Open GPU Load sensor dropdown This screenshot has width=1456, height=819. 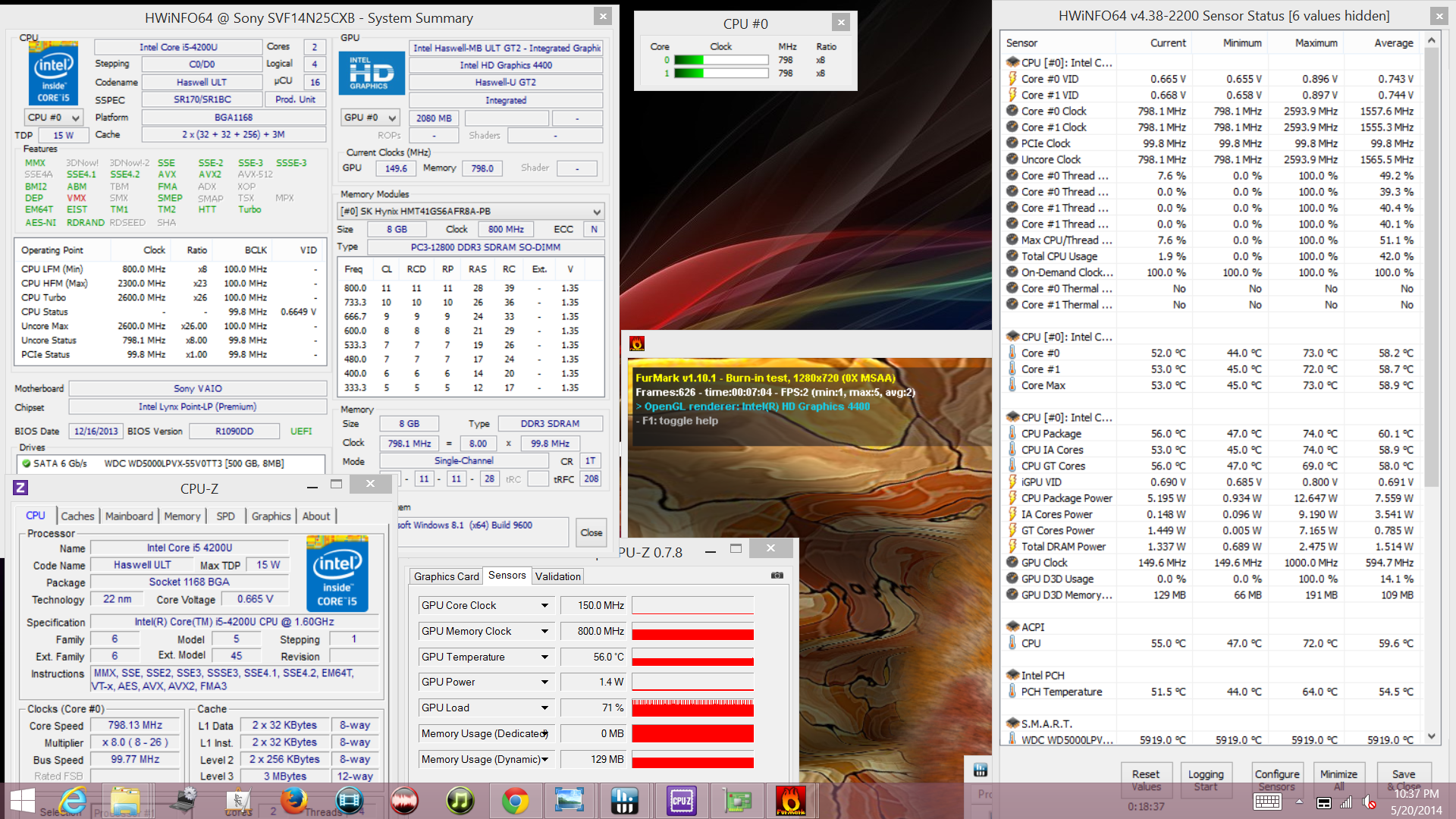[544, 708]
